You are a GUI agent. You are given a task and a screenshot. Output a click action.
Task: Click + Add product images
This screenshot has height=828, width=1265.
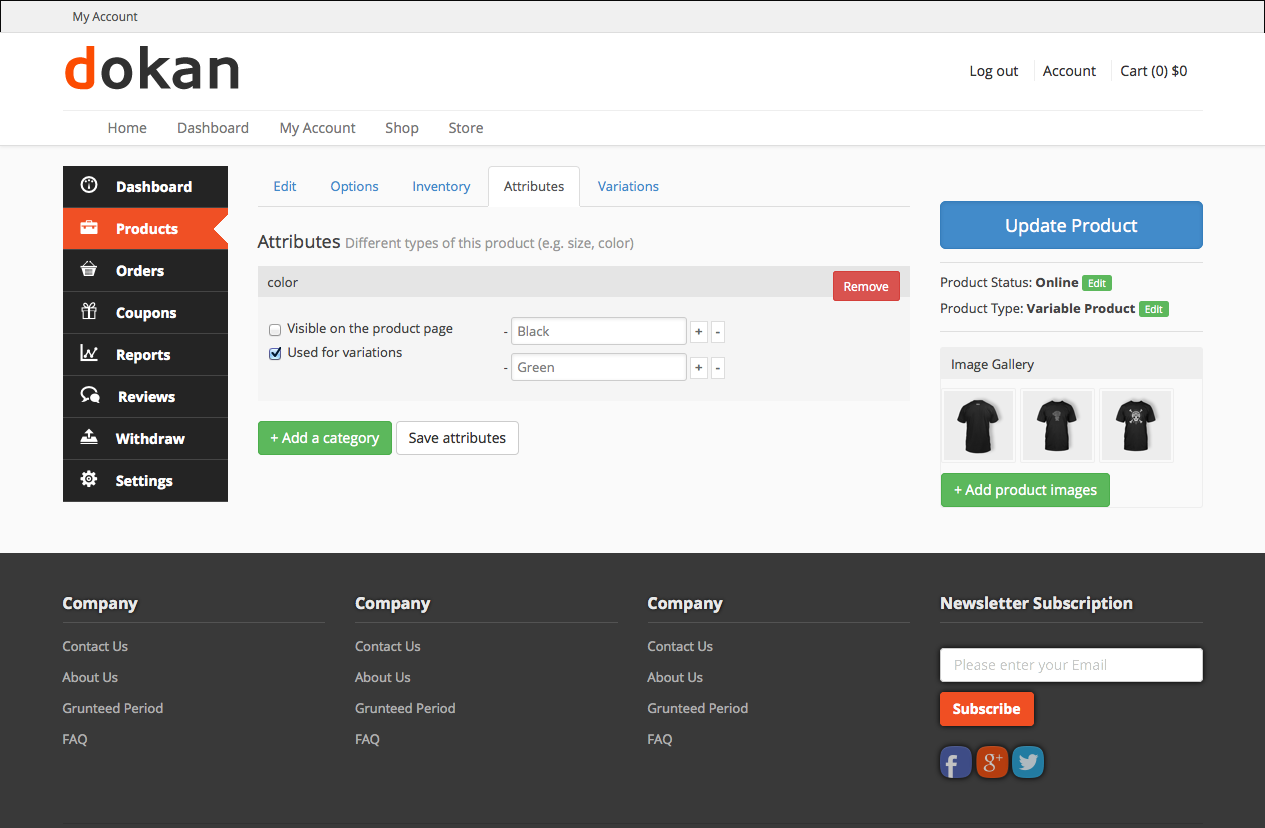[1025, 490]
